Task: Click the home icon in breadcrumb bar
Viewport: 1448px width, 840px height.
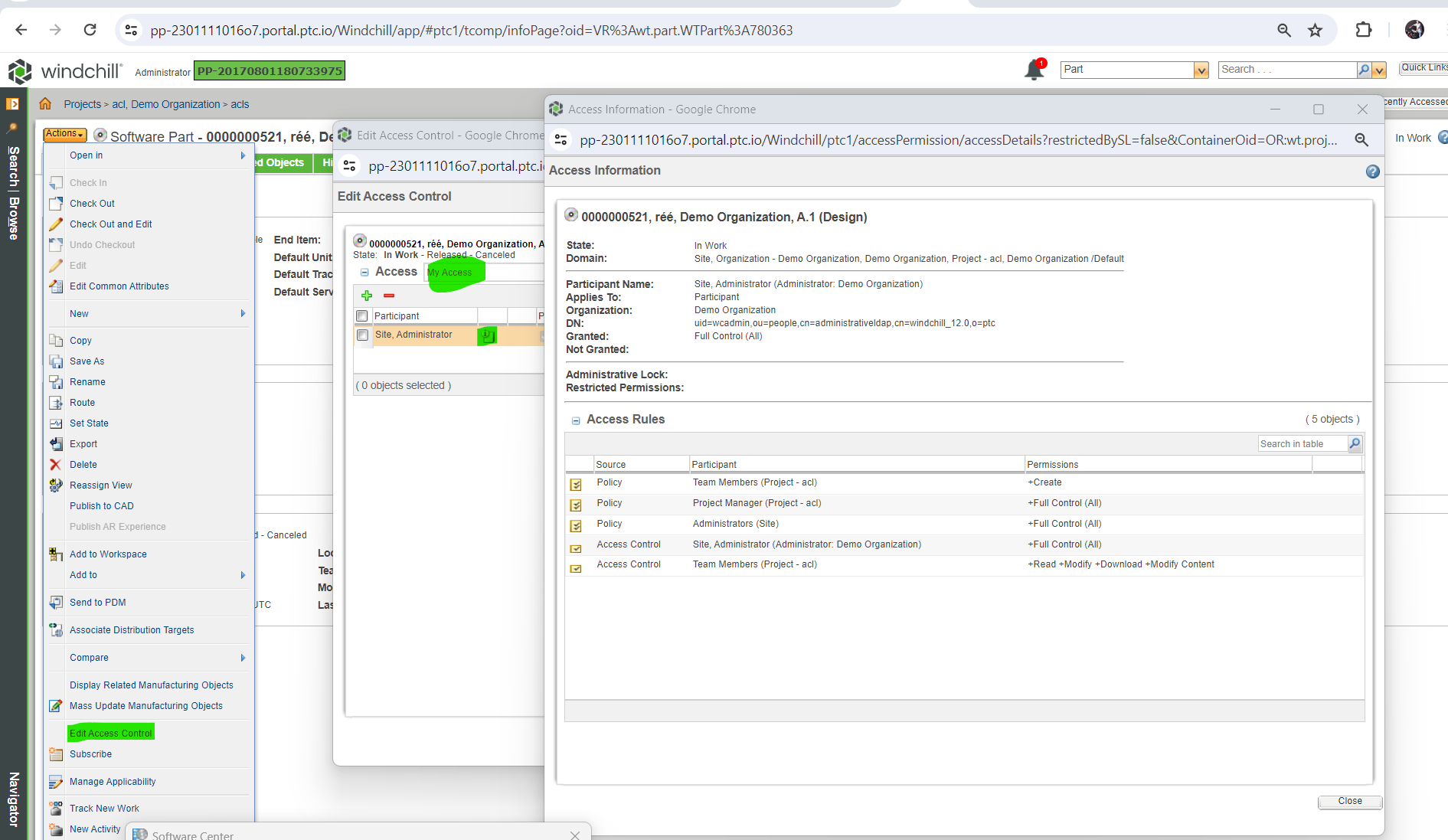Action: [x=45, y=104]
